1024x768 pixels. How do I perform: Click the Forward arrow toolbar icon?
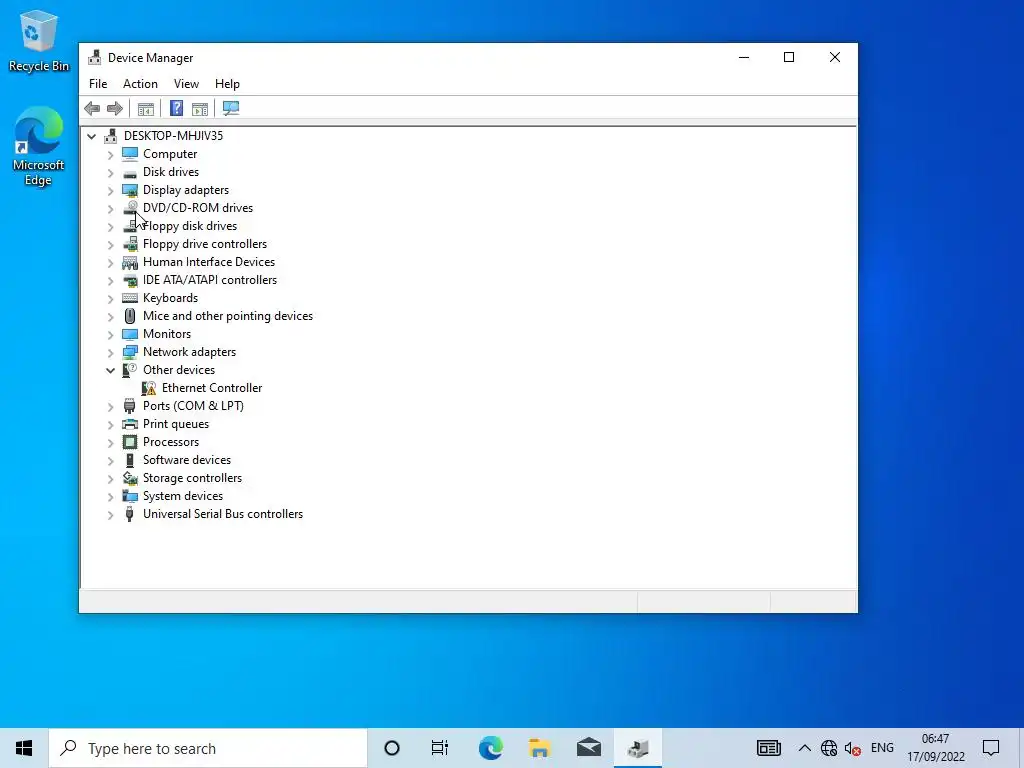coord(115,108)
